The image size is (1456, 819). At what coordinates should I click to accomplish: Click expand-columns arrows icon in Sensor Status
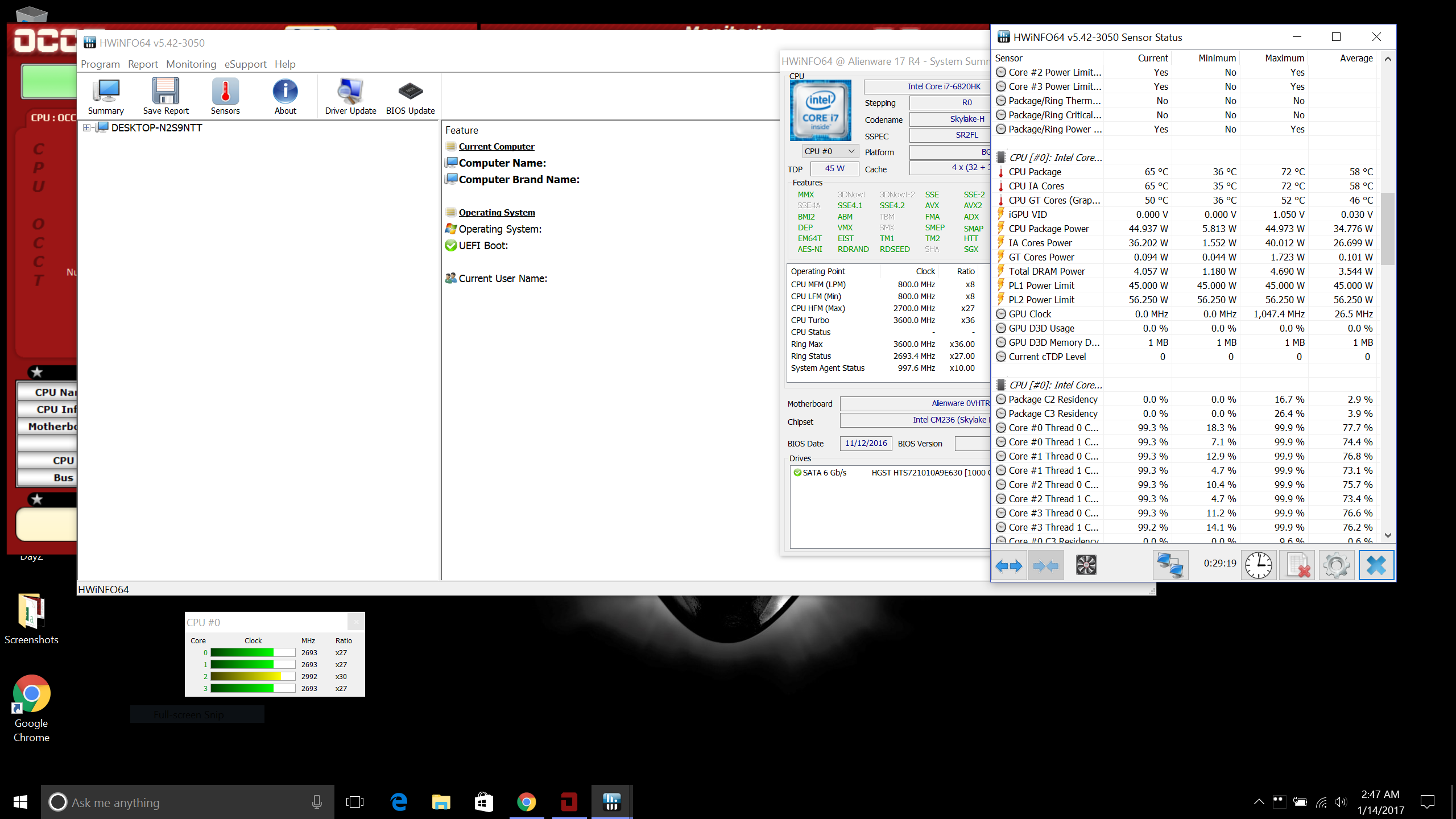pos(1010,565)
